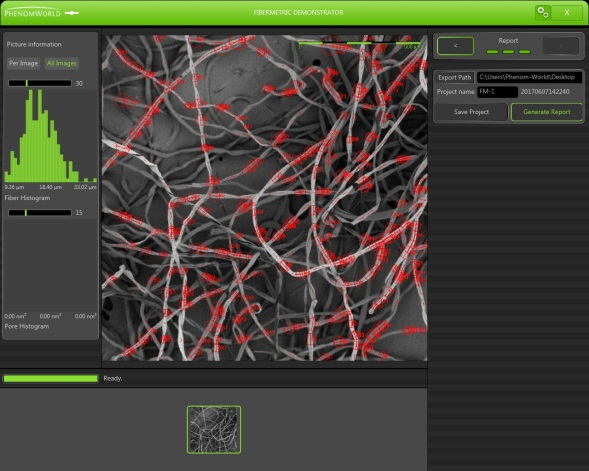The width and height of the screenshot is (589, 471).
Task: Switch to Per Image view
Action: coord(24,63)
